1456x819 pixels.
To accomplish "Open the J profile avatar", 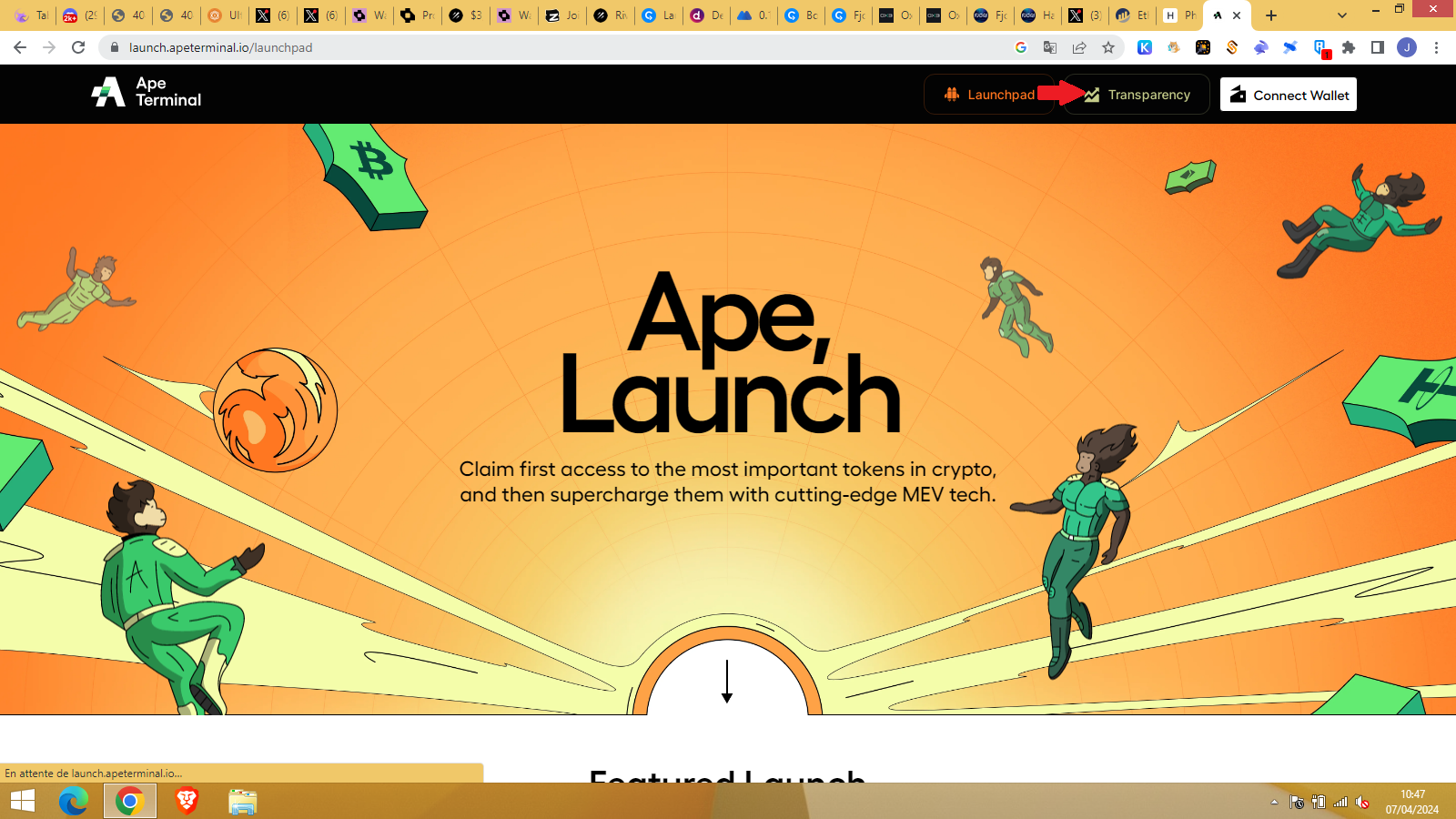I will coord(1407,47).
